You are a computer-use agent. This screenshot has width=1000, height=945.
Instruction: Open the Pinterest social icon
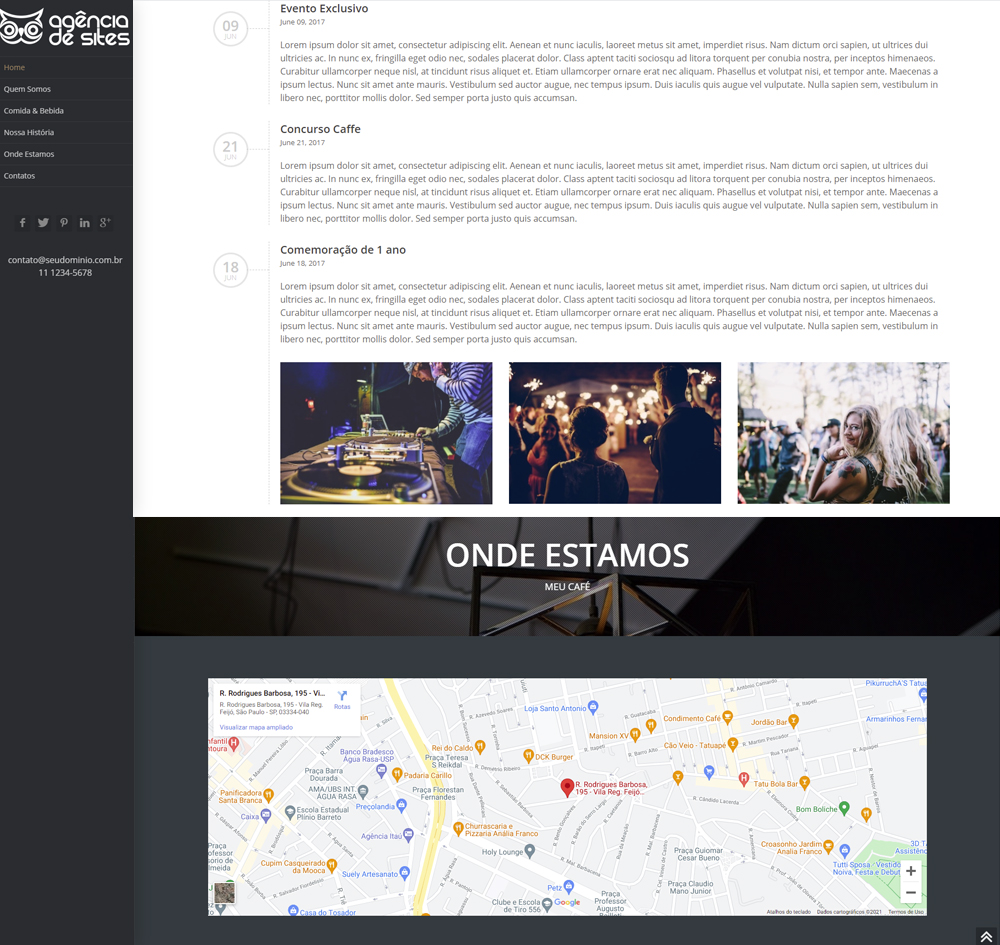click(64, 223)
